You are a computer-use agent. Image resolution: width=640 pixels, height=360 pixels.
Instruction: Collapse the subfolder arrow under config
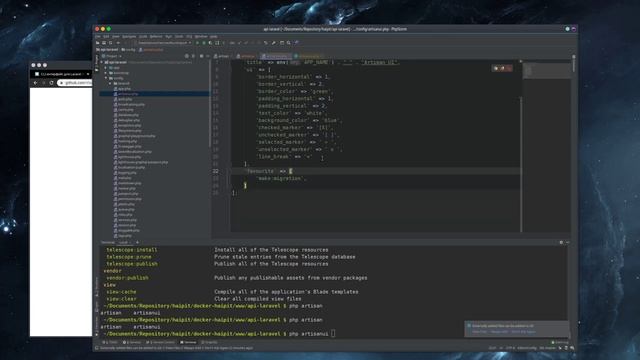click(110, 83)
